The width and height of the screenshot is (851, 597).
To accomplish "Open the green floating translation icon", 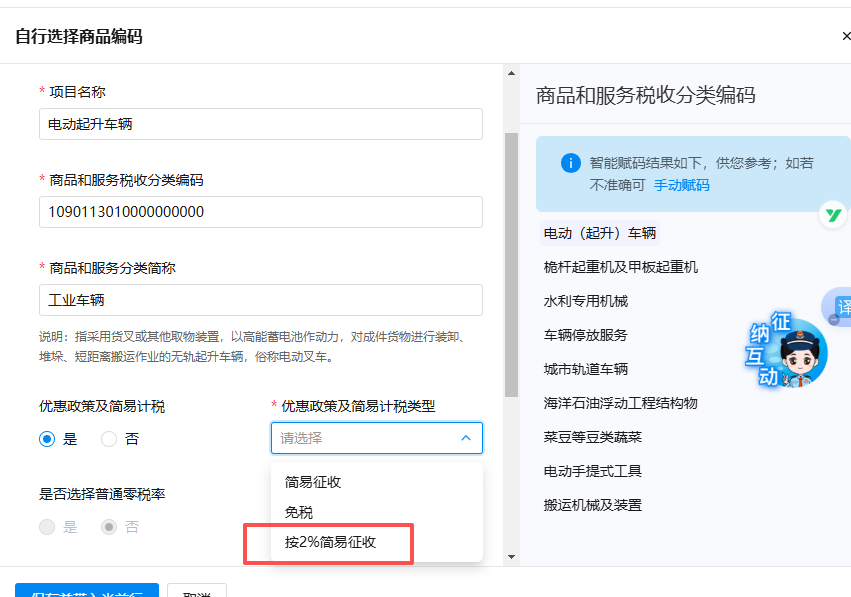I will (x=833, y=214).
